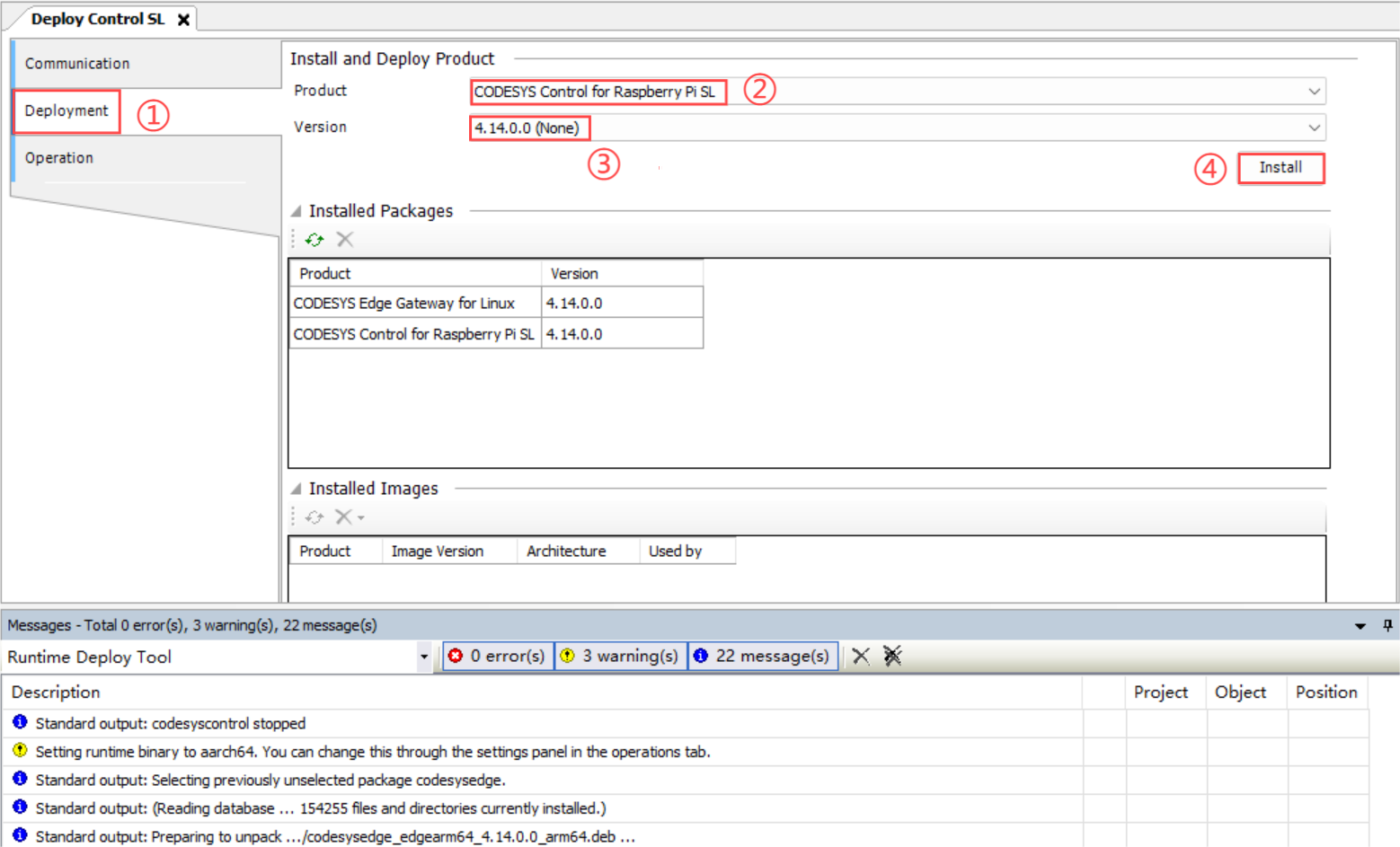1400x847 pixels.
Task: Switch to the Deployment tab
Action: pyautogui.click(x=66, y=111)
